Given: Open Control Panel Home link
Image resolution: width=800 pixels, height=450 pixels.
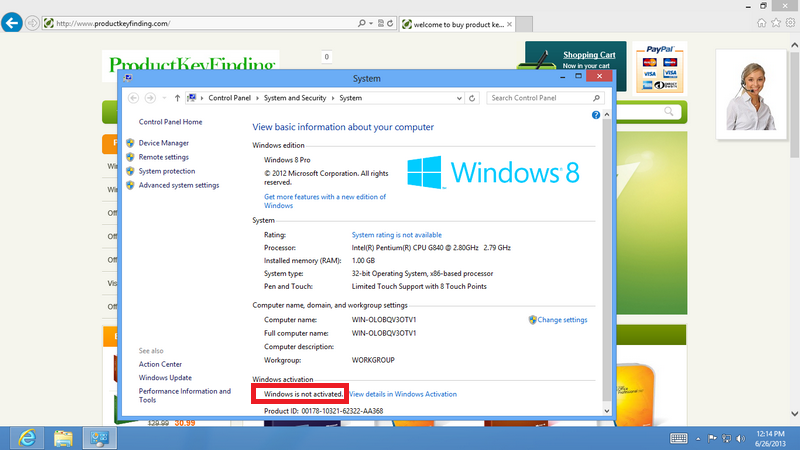Looking at the screenshot, I should click(170, 122).
